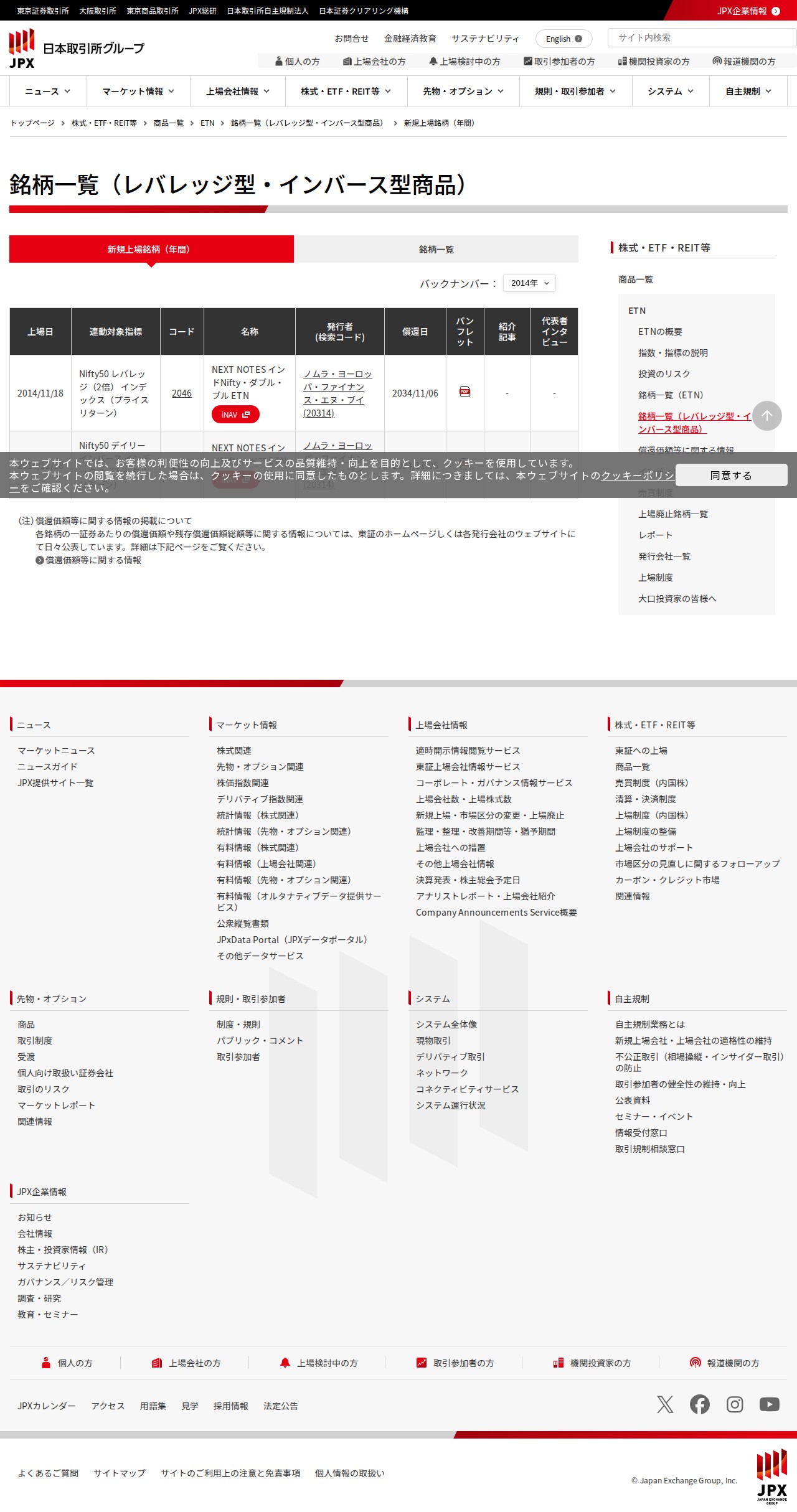Click the ETN breadcrumb link
The height and width of the screenshot is (1512, 797).
pos(207,123)
